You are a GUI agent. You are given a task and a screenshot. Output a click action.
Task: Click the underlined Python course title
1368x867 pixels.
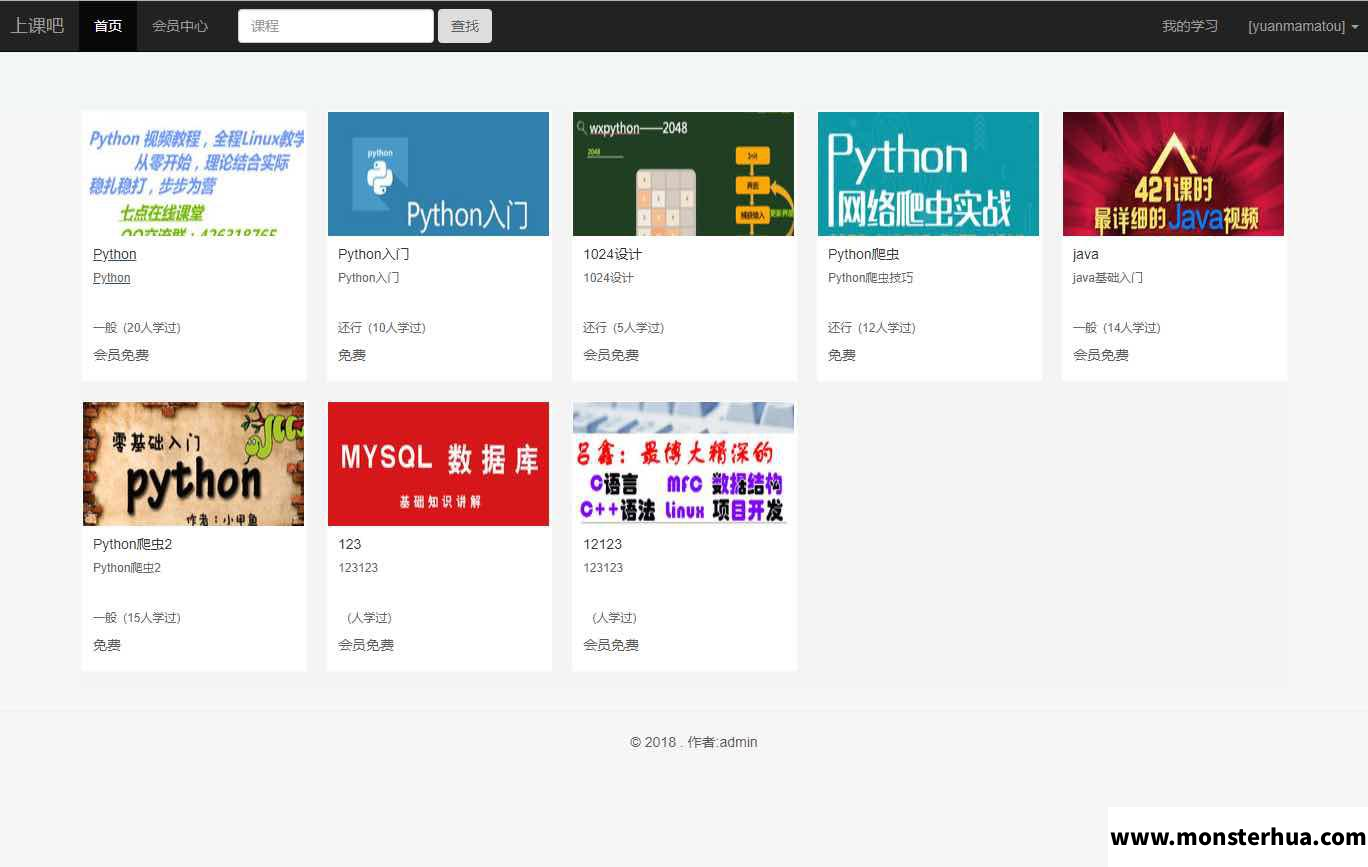coord(115,254)
